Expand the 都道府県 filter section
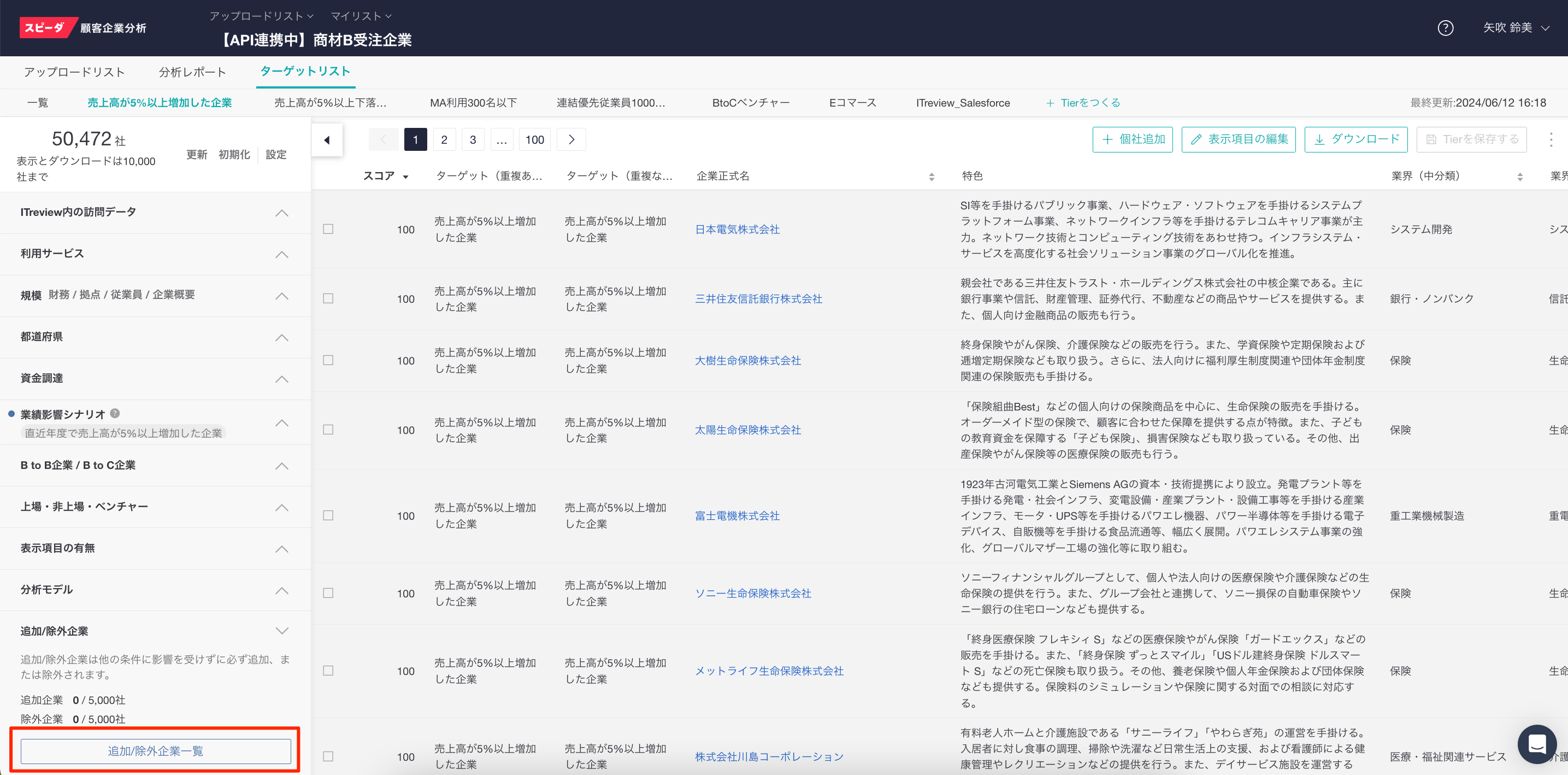The height and width of the screenshot is (775, 1568). (x=281, y=337)
